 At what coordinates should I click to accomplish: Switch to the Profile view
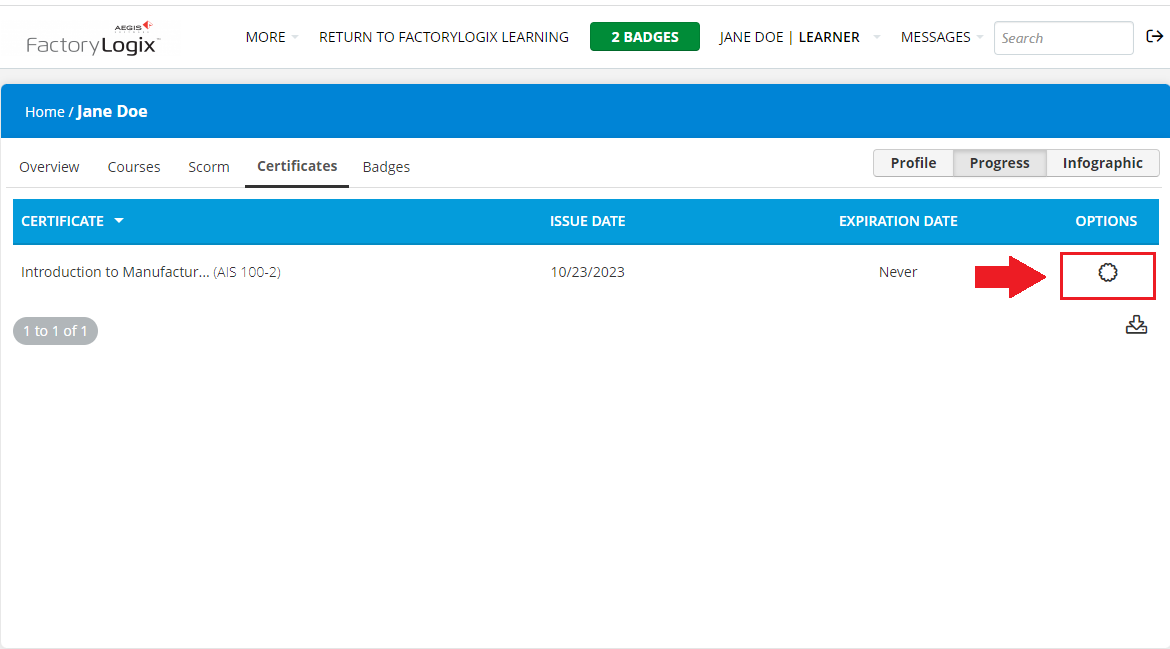pyautogui.click(x=913, y=162)
